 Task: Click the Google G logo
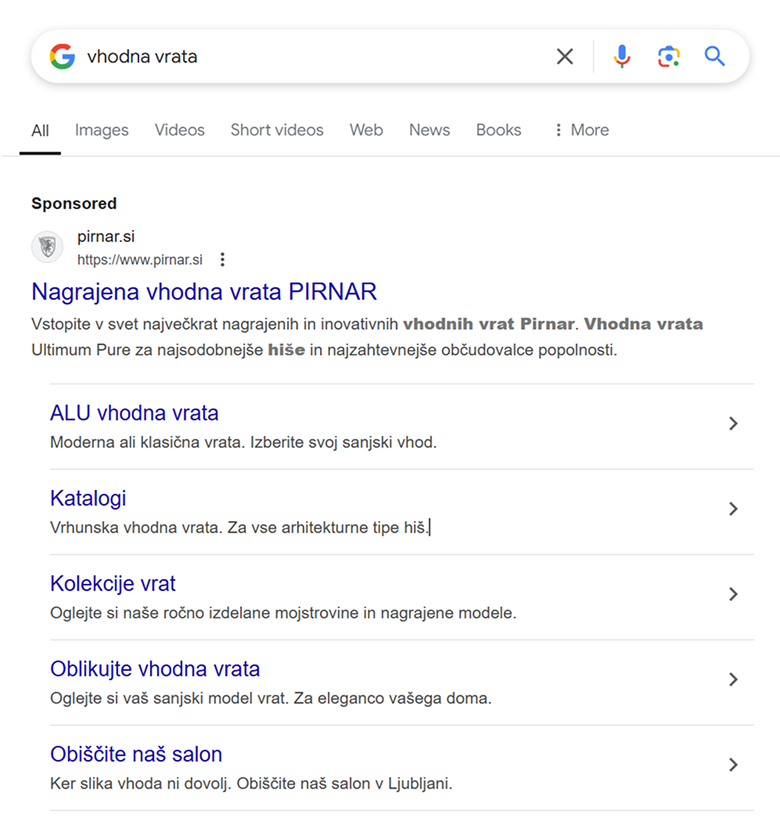click(63, 56)
